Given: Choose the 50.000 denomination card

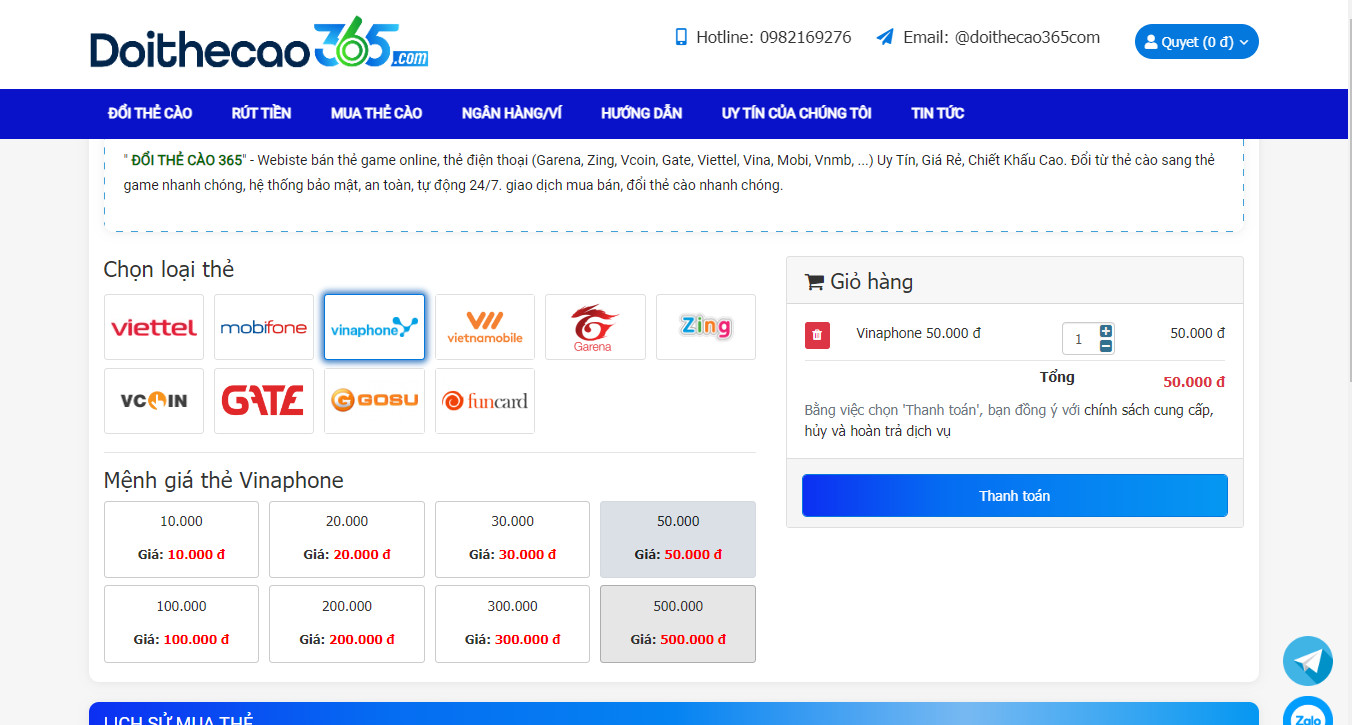Looking at the screenshot, I should [678, 539].
